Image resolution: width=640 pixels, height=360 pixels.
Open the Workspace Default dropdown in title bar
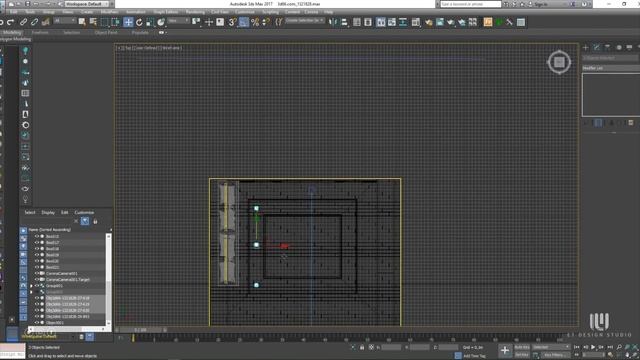click(87, 4)
